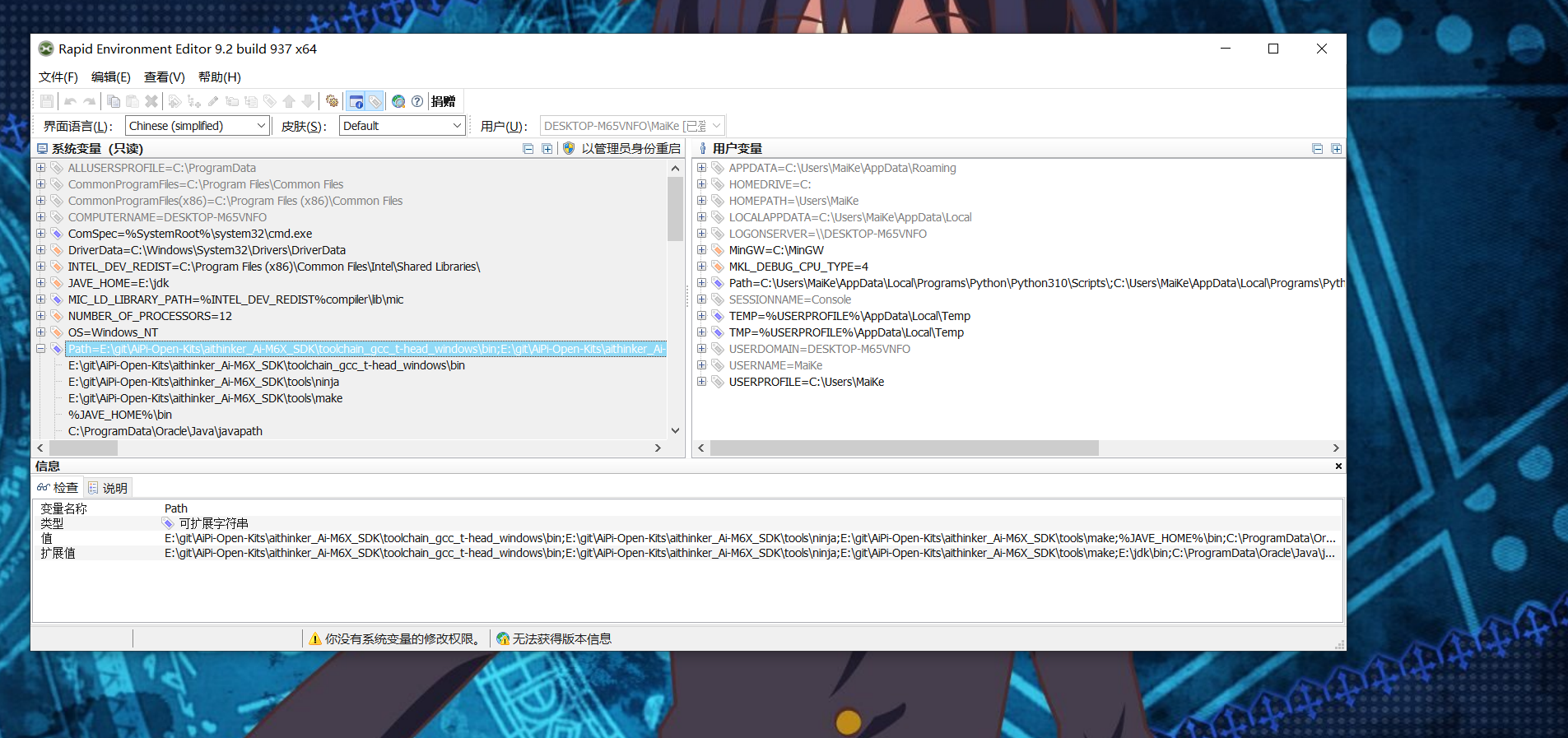1568x738 pixels.
Task: Open the 查看(V) menu
Action: pos(164,77)
